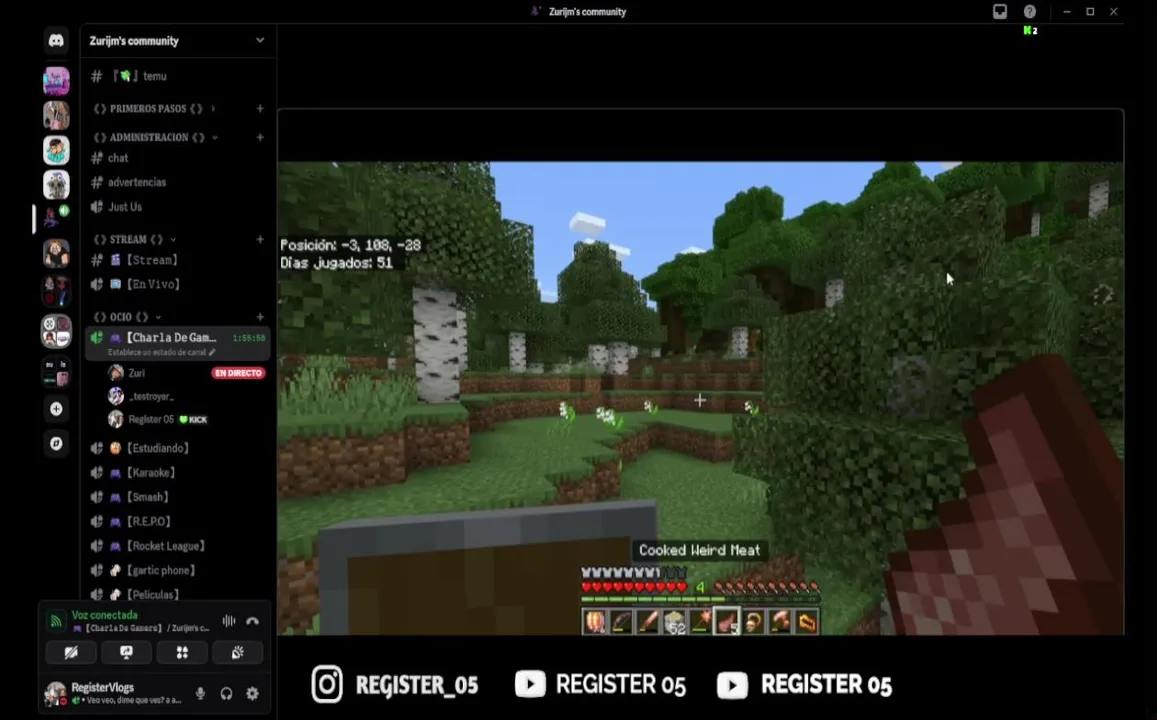Open the temu text channel
Screen dimensions: 1157x720
click(x=177, y=76)
